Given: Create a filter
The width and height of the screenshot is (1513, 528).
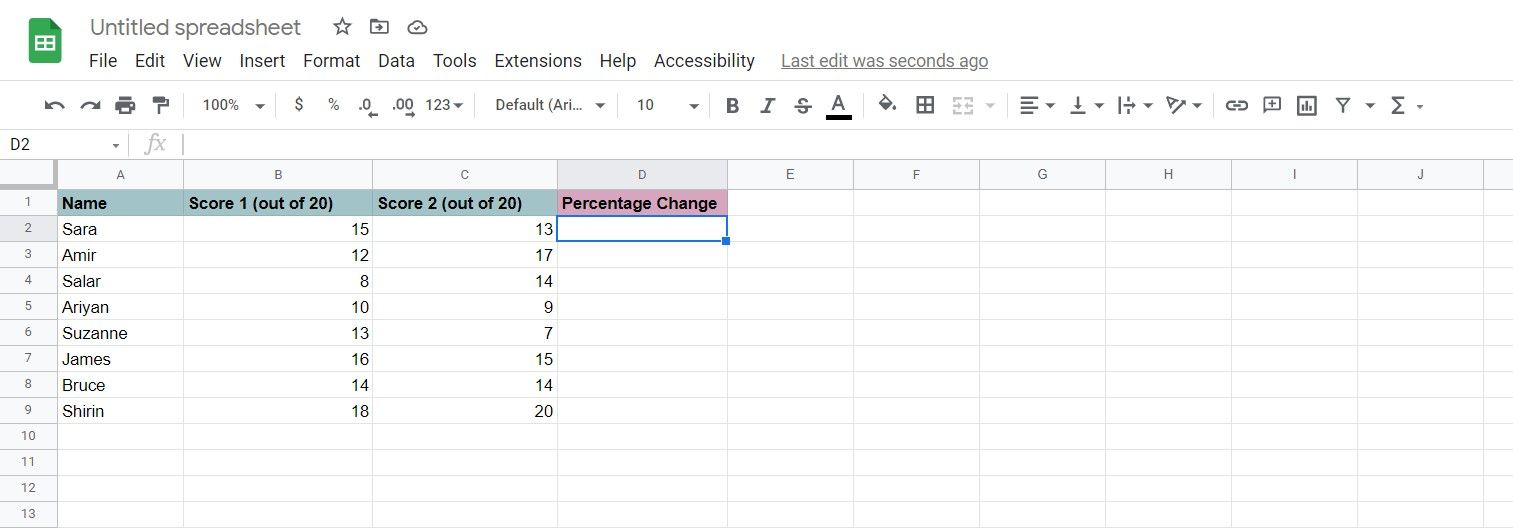Looking at the screenshot, I should 1343,105.
